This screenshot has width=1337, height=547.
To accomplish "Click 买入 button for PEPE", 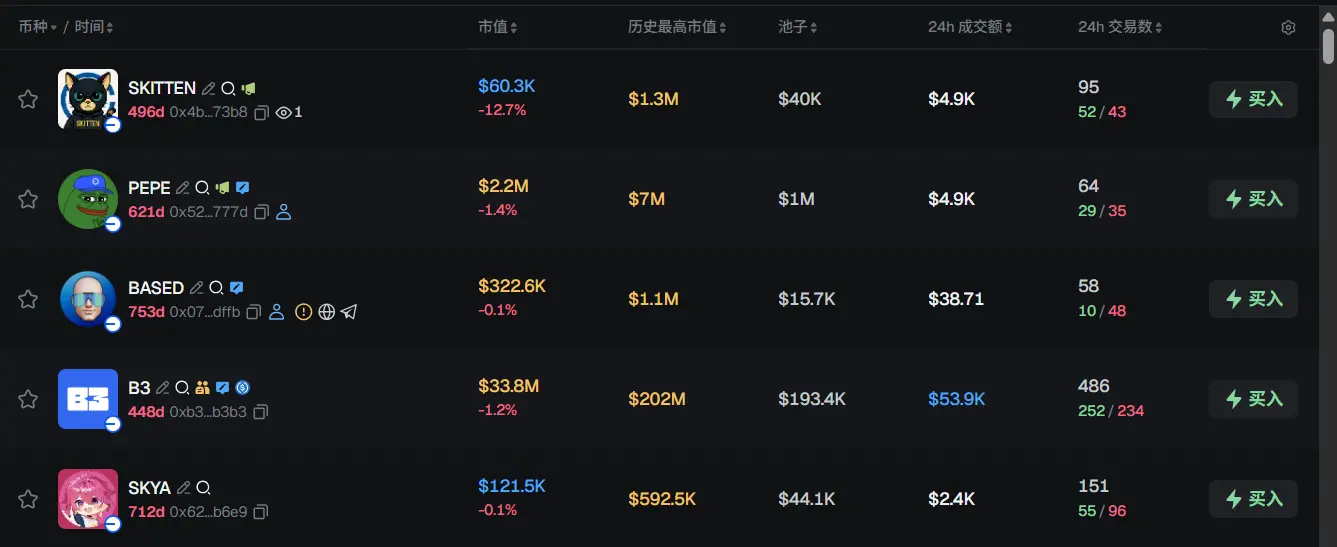I will pos(1253,199).
